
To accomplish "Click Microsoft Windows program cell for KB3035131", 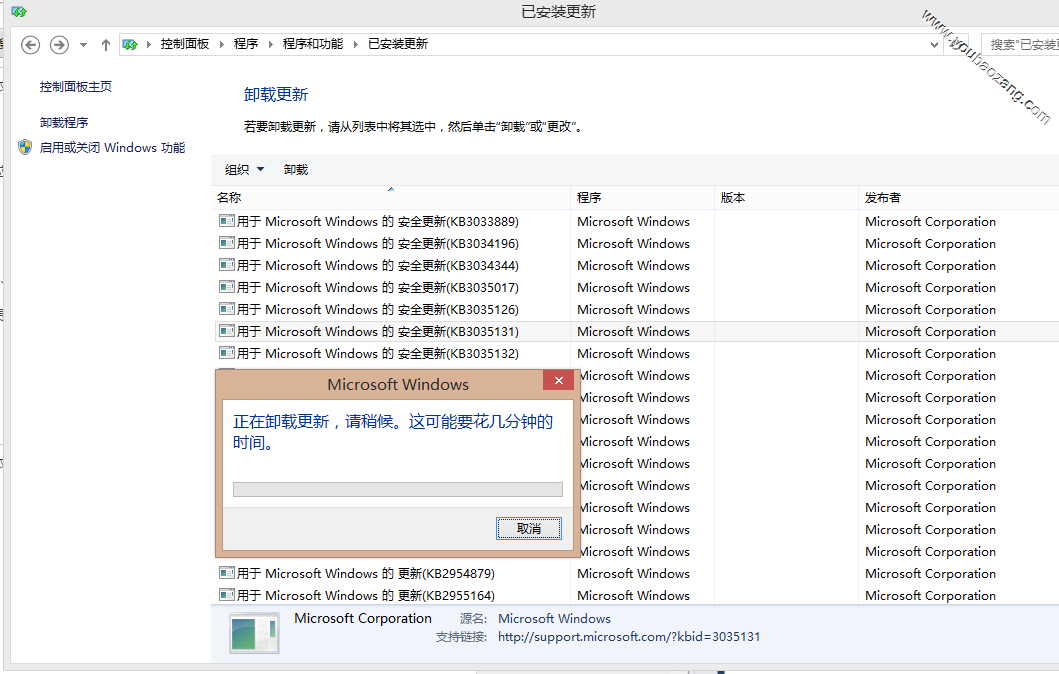I will [x=634, y=332].
